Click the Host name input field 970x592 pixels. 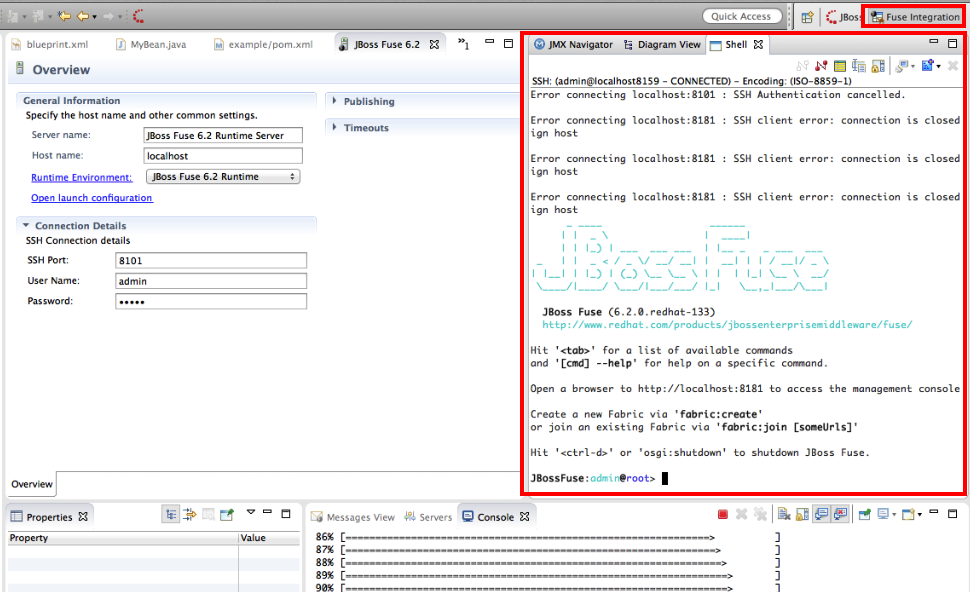click(223, 156)
